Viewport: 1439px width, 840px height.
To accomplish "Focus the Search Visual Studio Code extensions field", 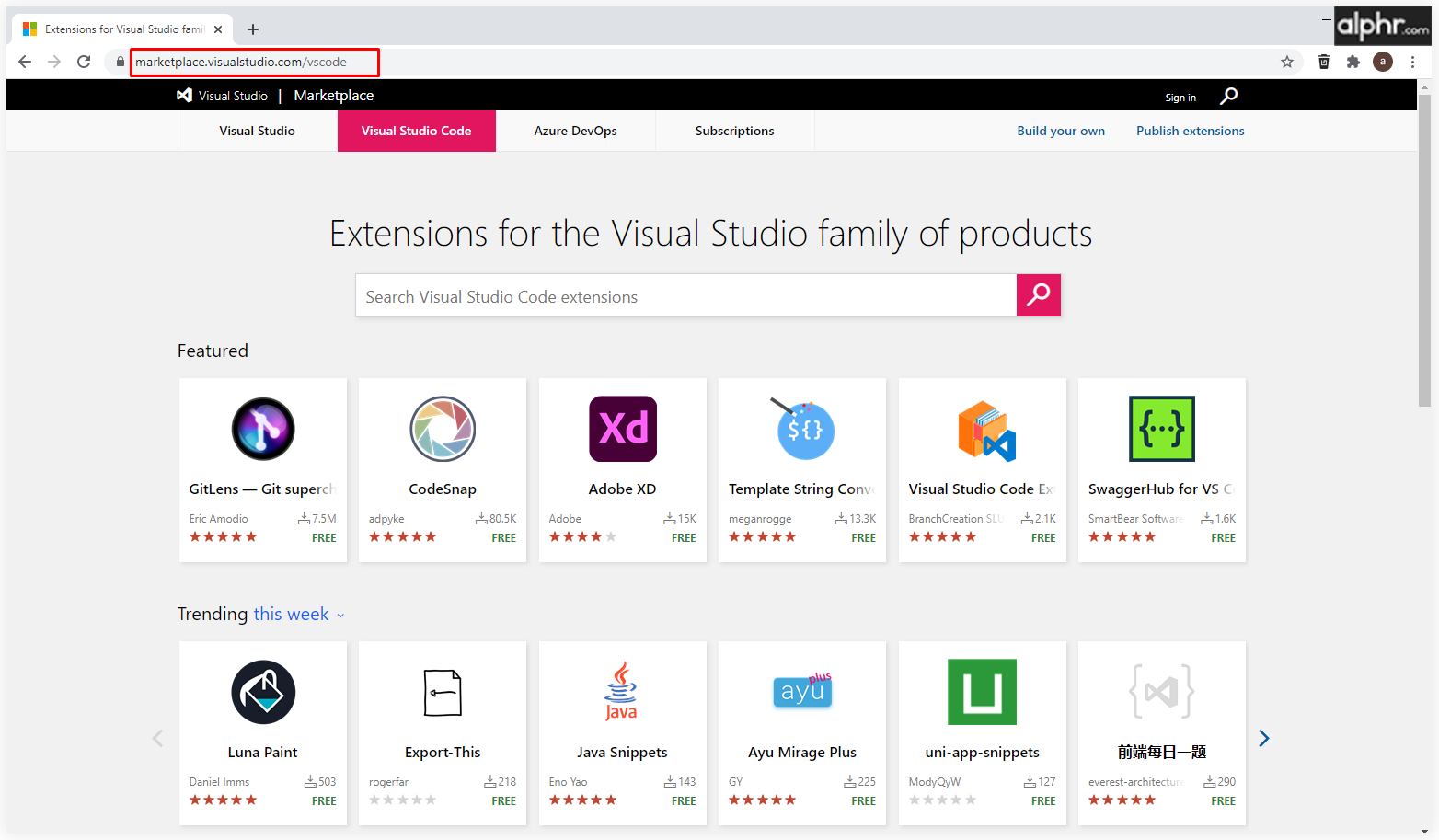I will [x=685, y=296].
